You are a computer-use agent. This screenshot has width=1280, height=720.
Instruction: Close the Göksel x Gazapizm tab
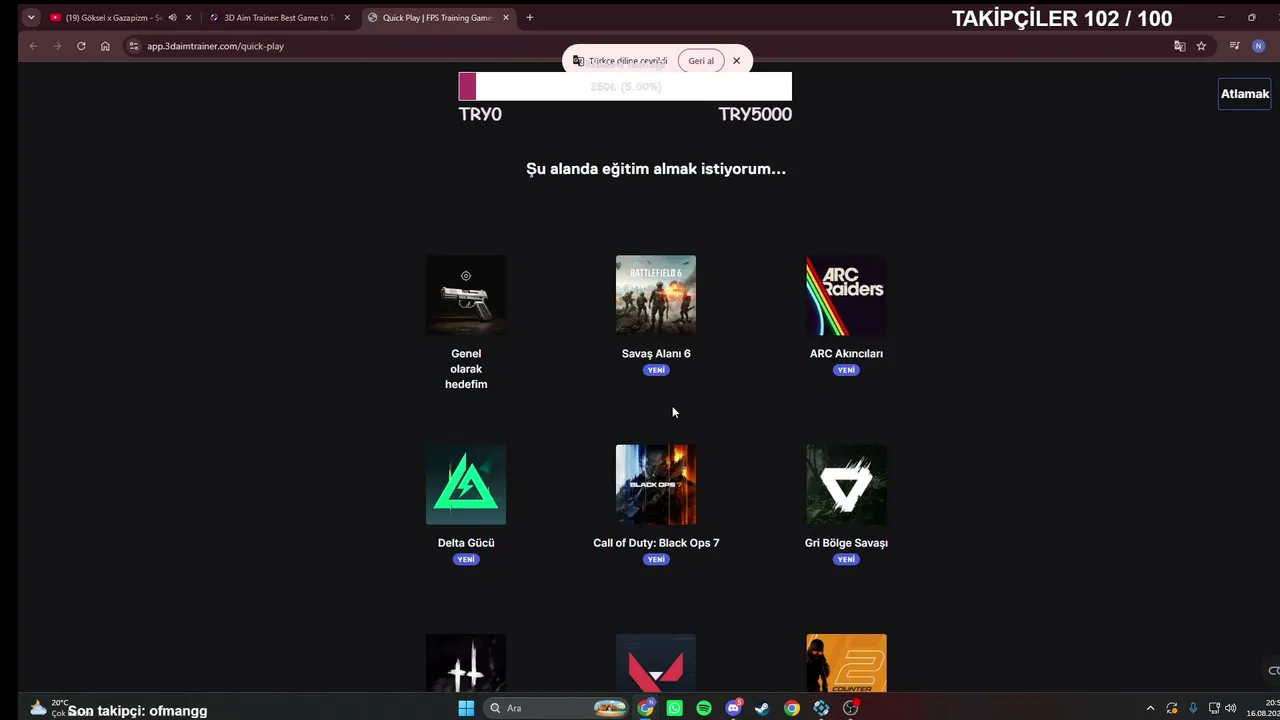click(188, 17)
